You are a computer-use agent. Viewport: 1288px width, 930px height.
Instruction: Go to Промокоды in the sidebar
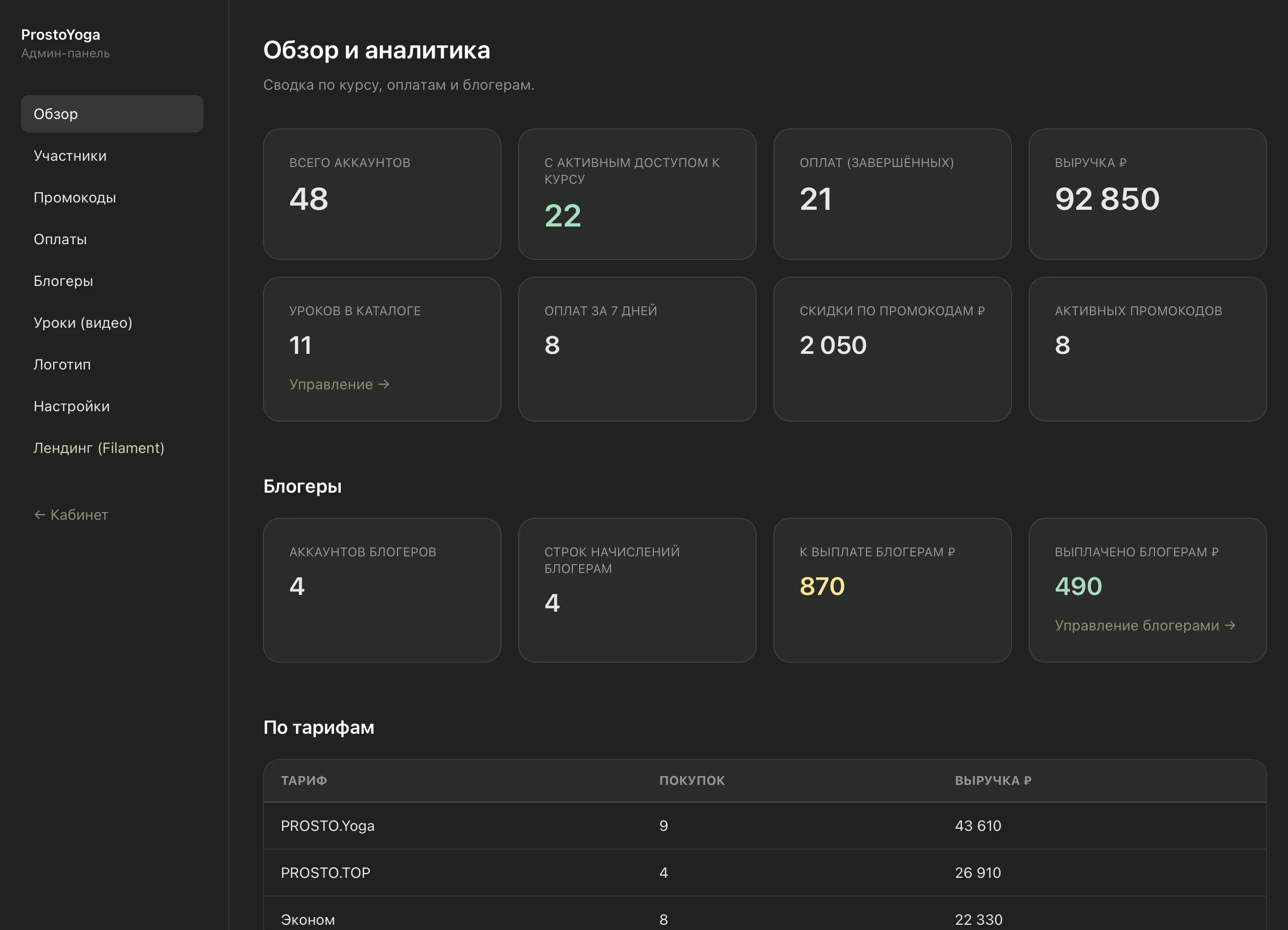coord(112,198)
